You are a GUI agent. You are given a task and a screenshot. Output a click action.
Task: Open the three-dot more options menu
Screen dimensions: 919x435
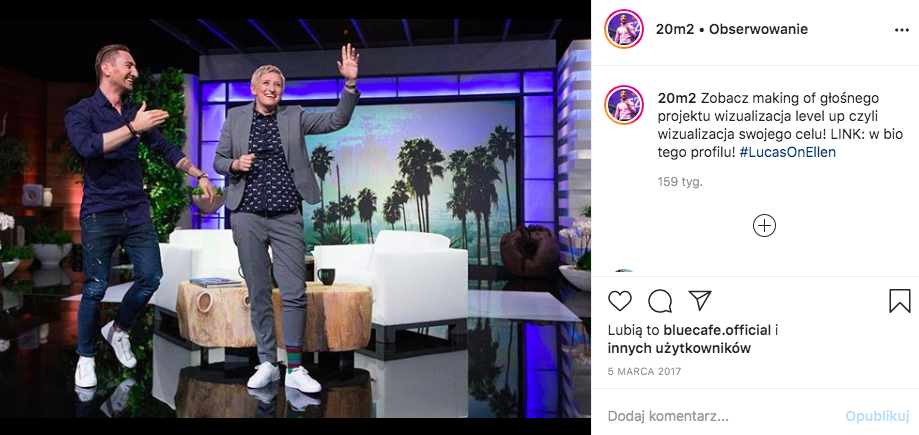point(901,30)
